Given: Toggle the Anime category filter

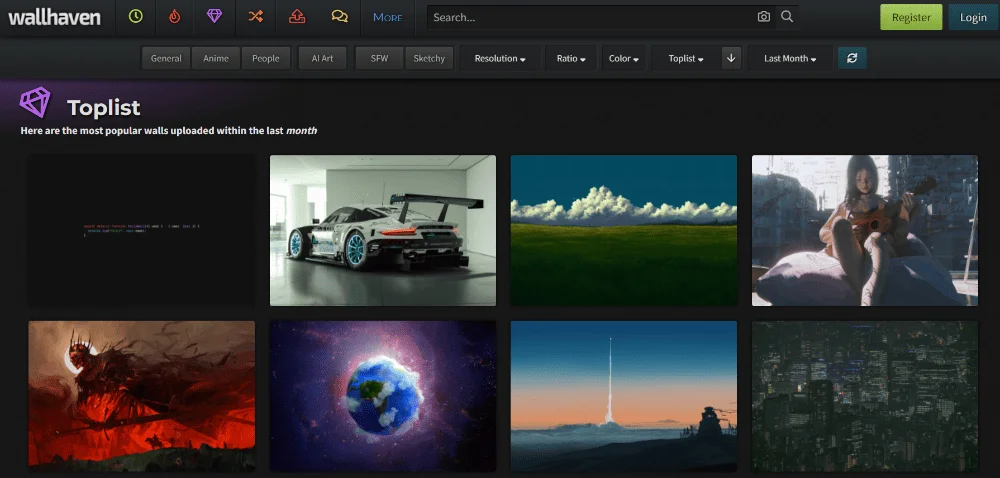Looking at the screenshot, I should [216, 58].
